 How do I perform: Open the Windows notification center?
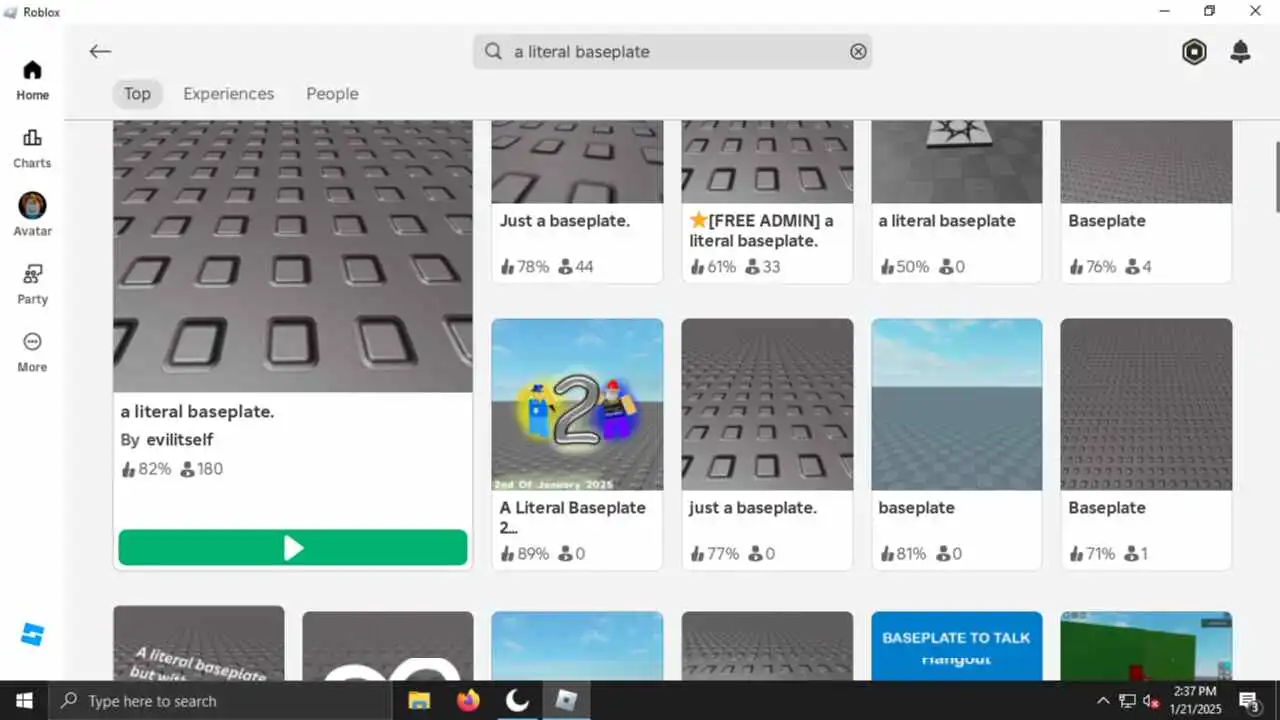[1250, 701]
